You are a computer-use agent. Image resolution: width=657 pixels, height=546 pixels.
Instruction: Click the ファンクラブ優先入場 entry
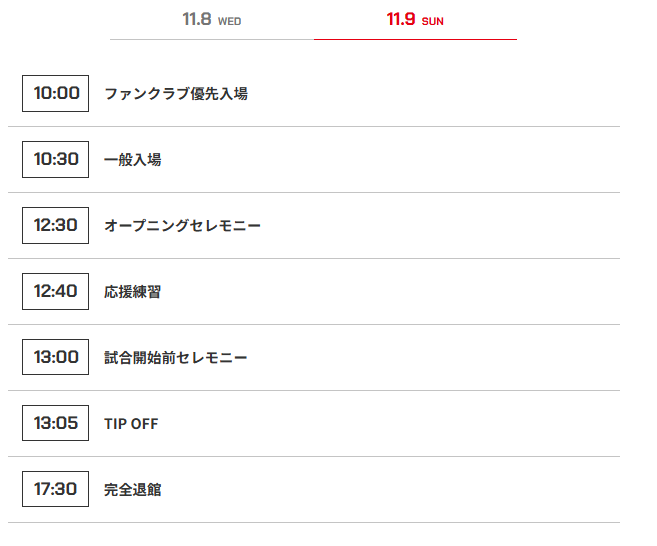pyautogui.click(x=175, y=94)
